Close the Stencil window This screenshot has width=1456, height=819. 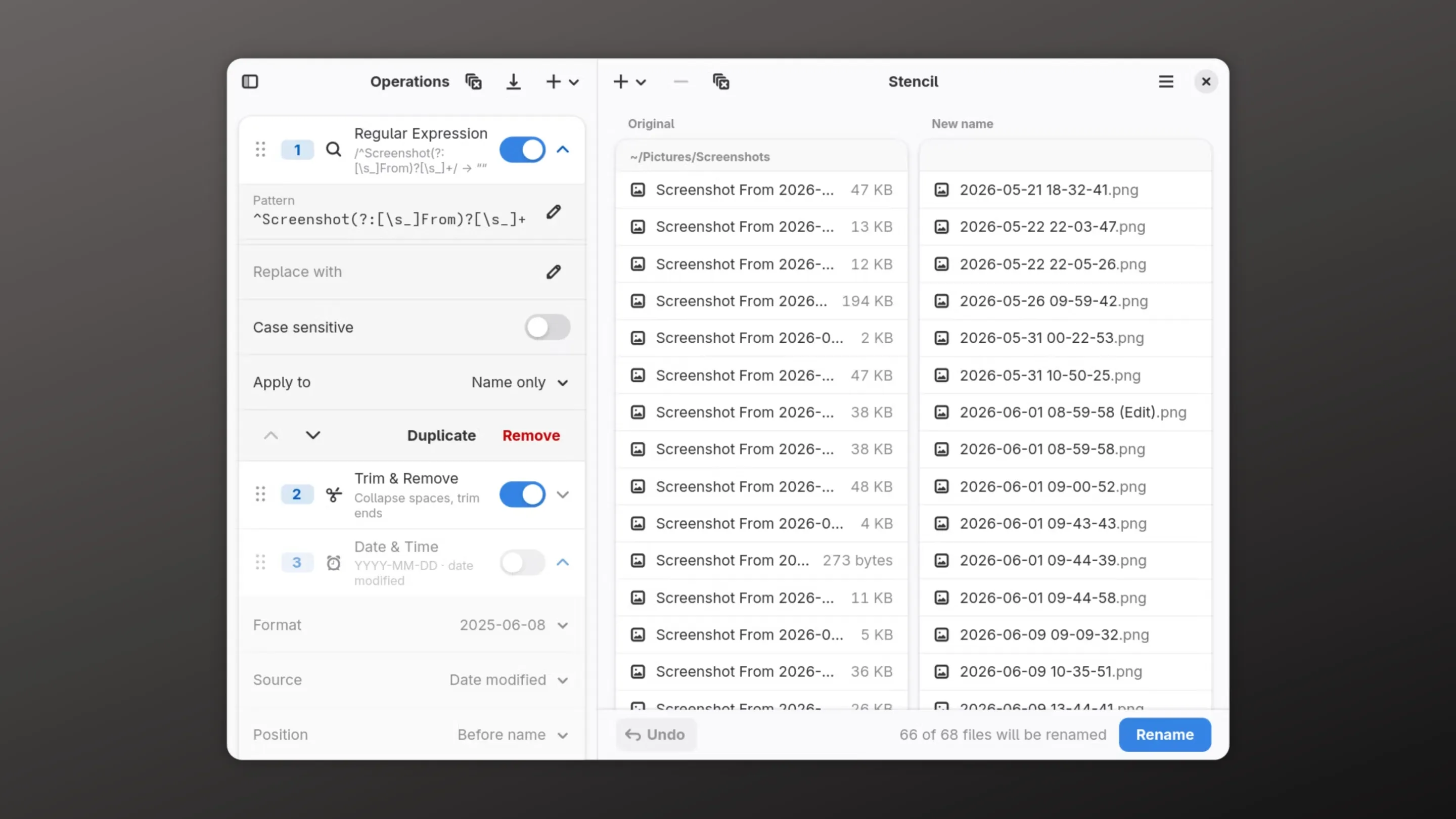point(1206,82)
